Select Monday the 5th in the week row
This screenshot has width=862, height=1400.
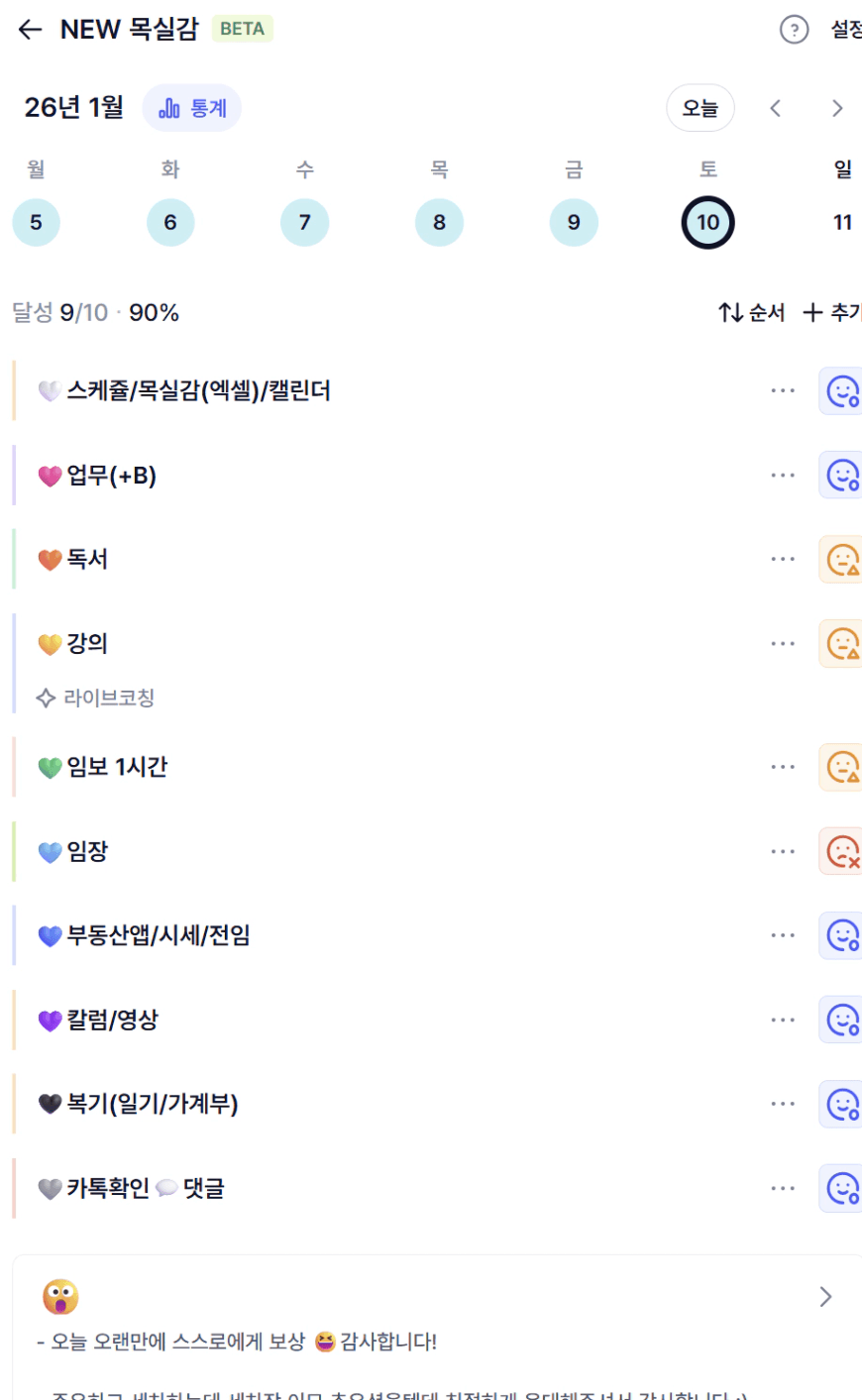click(x=36, y=222)
